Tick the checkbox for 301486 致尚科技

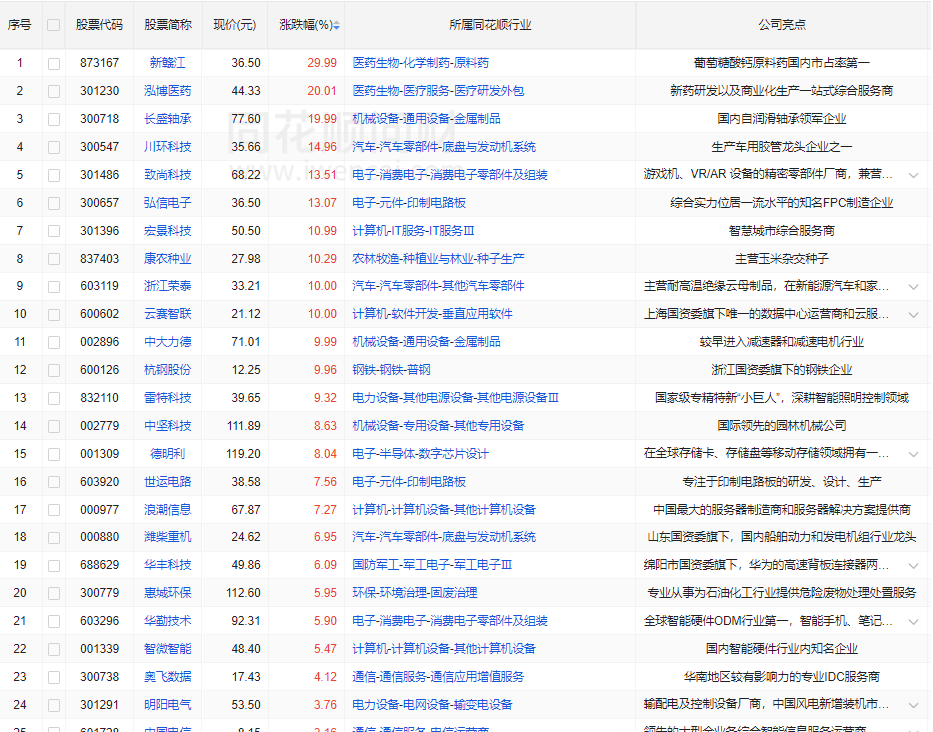pyautogui.click(x=54, y=176)
